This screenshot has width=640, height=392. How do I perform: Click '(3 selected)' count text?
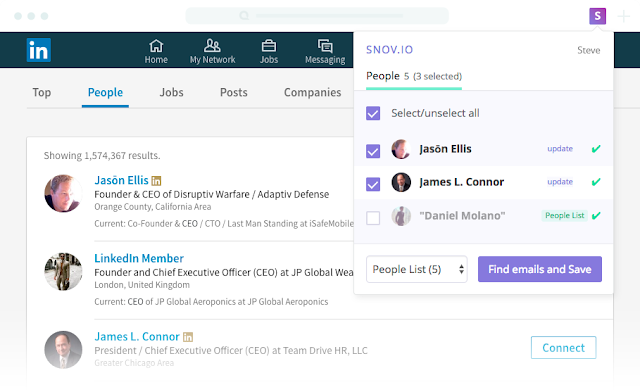coord(437,76)
